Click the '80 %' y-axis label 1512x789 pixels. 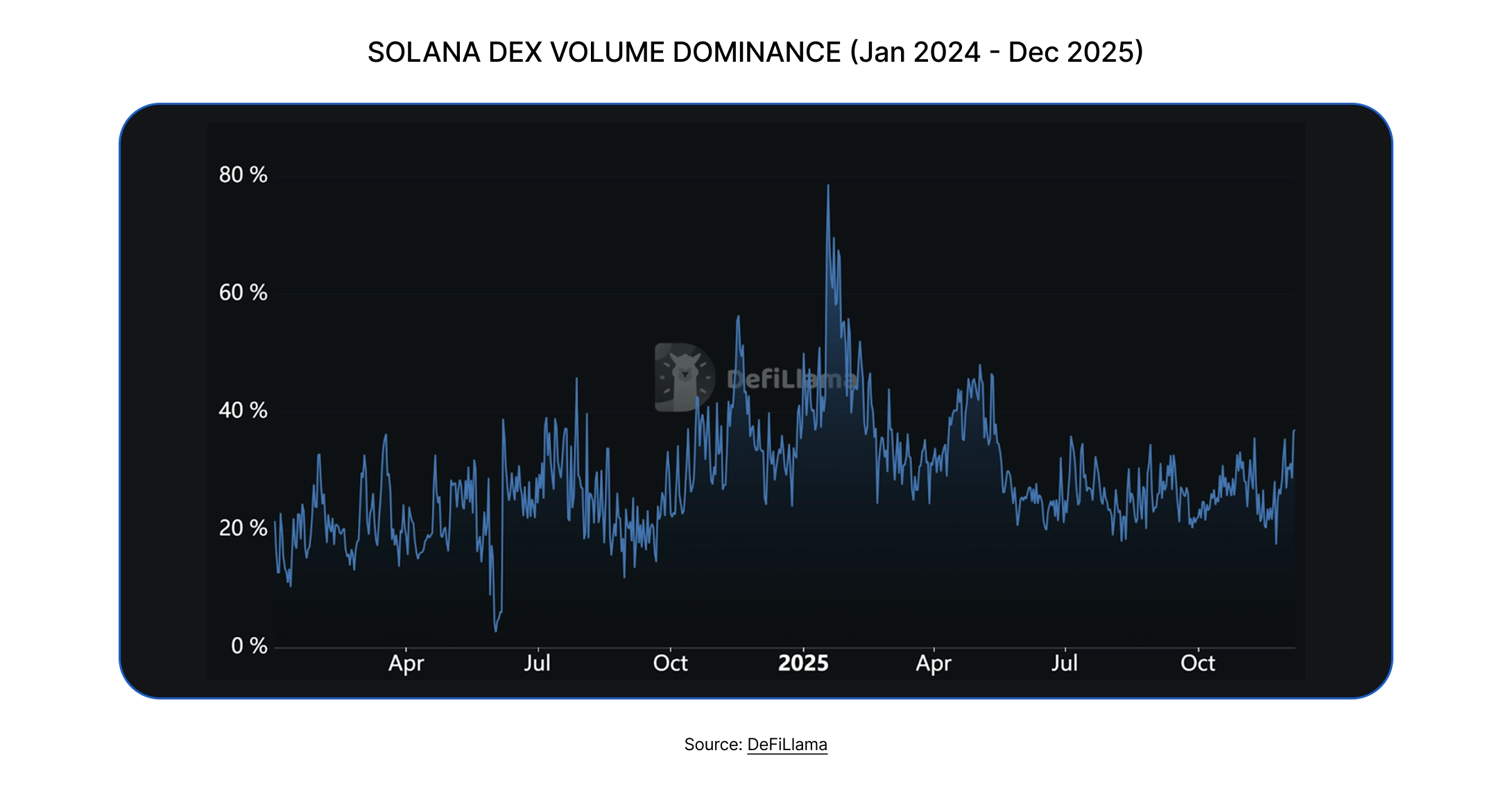click(243, 175)
